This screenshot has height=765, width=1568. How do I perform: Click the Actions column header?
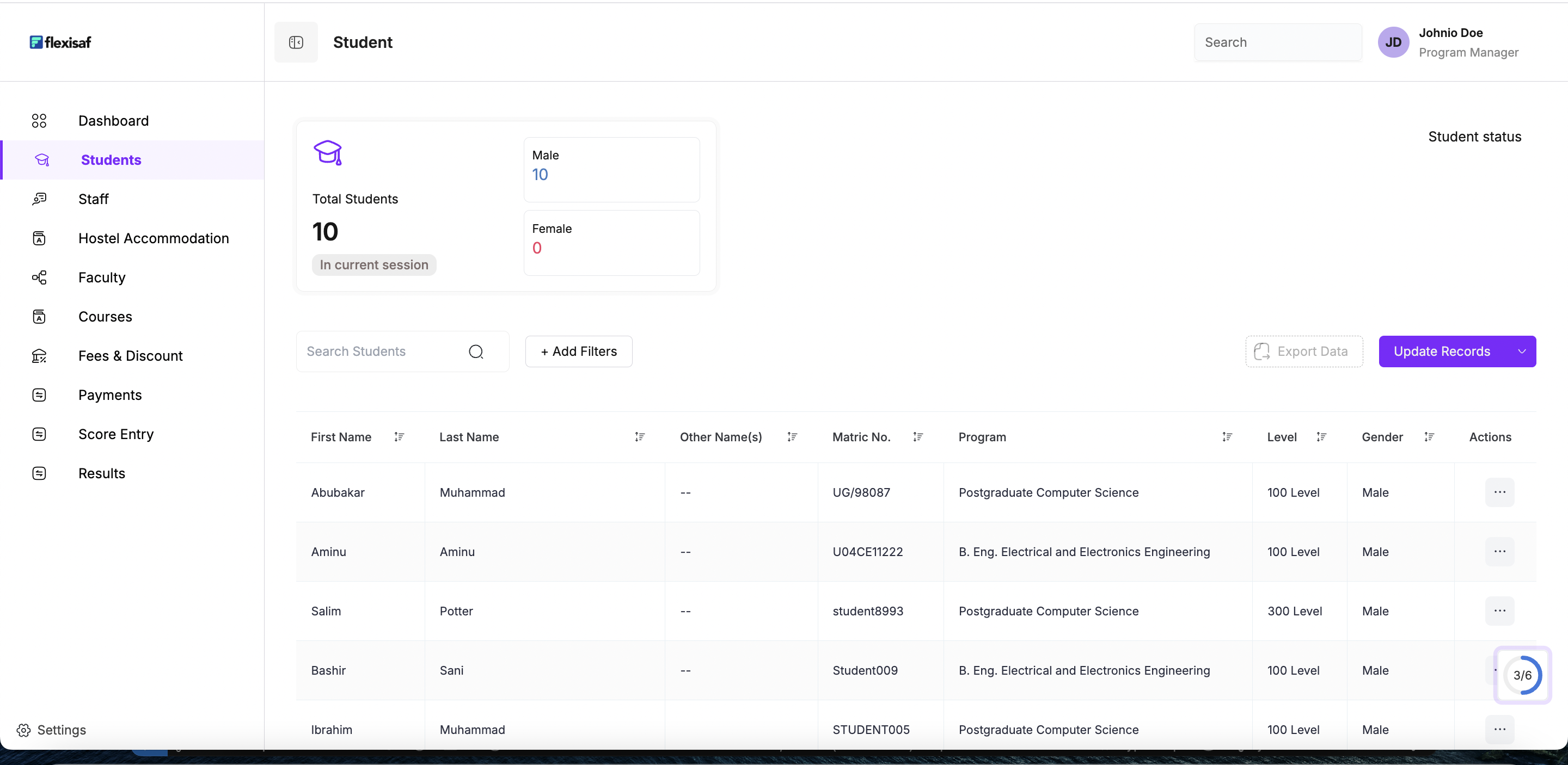point(1490,436)
